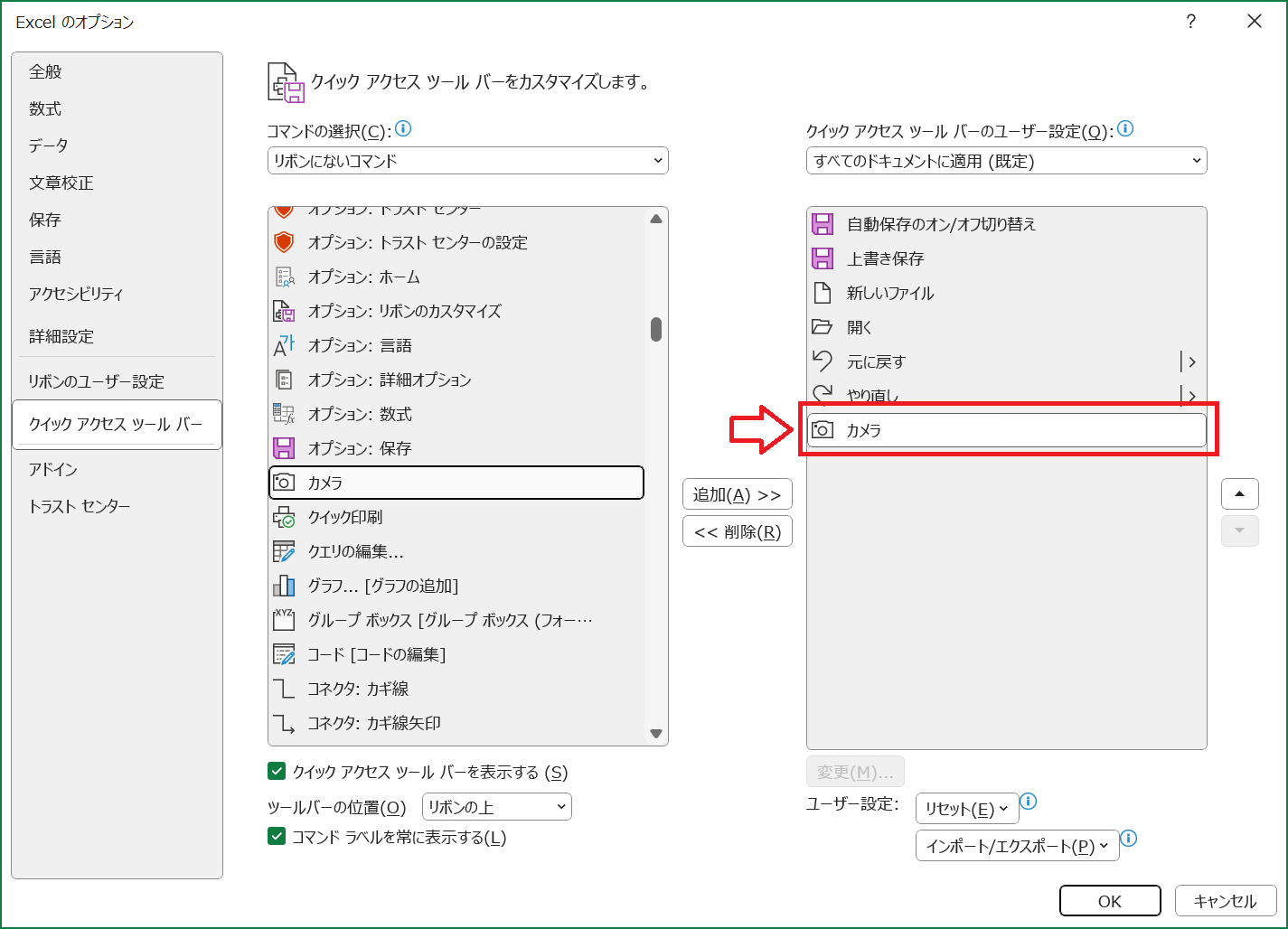Click the icon for オプション: 詳細オプション
This screenshot has width=1288, height=929.
284,380
